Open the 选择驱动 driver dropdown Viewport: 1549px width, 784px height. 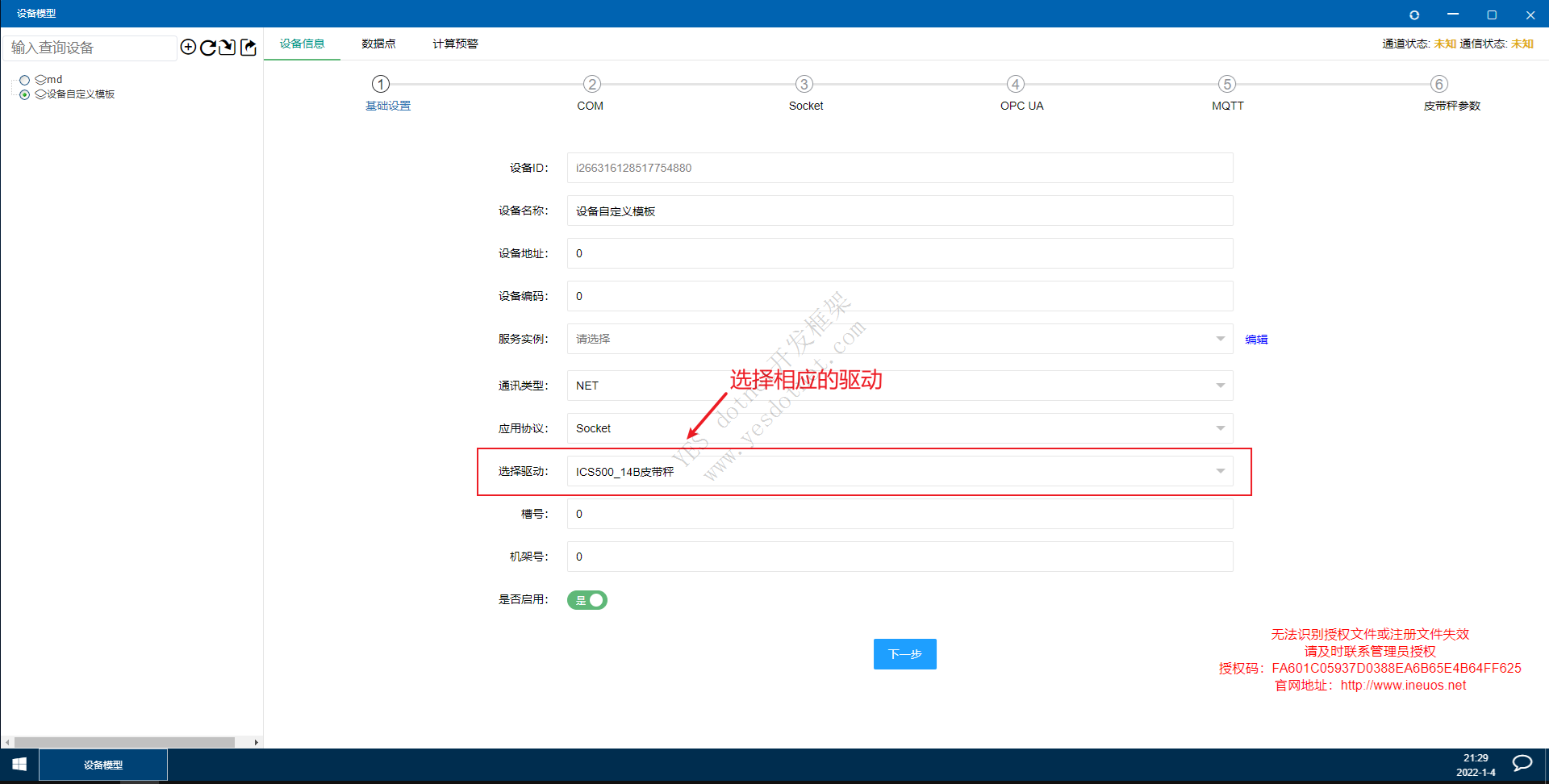[x=899, y=471]
